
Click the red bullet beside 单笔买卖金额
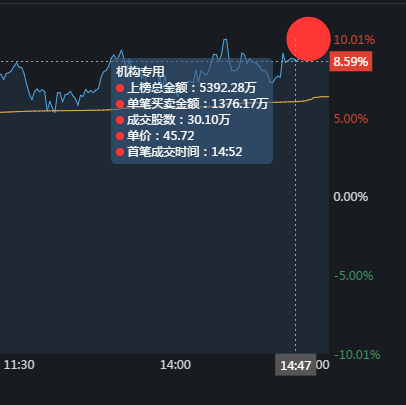click(120, 104)
